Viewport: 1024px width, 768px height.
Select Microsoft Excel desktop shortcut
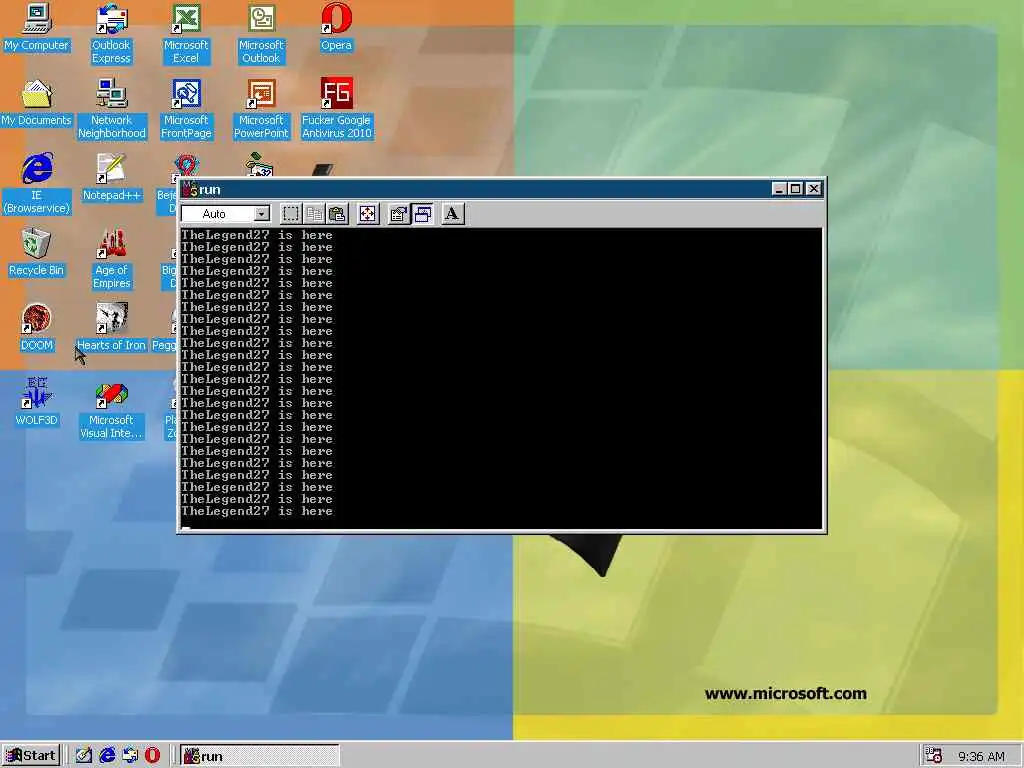[186, 33]
